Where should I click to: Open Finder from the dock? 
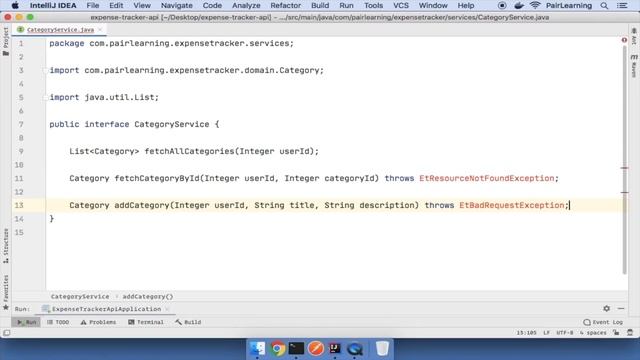258,349
